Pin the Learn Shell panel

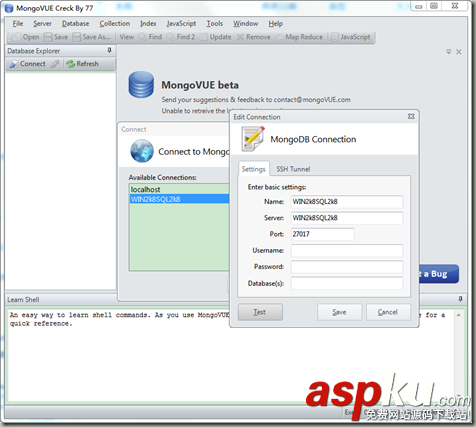[x=461, y=299]
